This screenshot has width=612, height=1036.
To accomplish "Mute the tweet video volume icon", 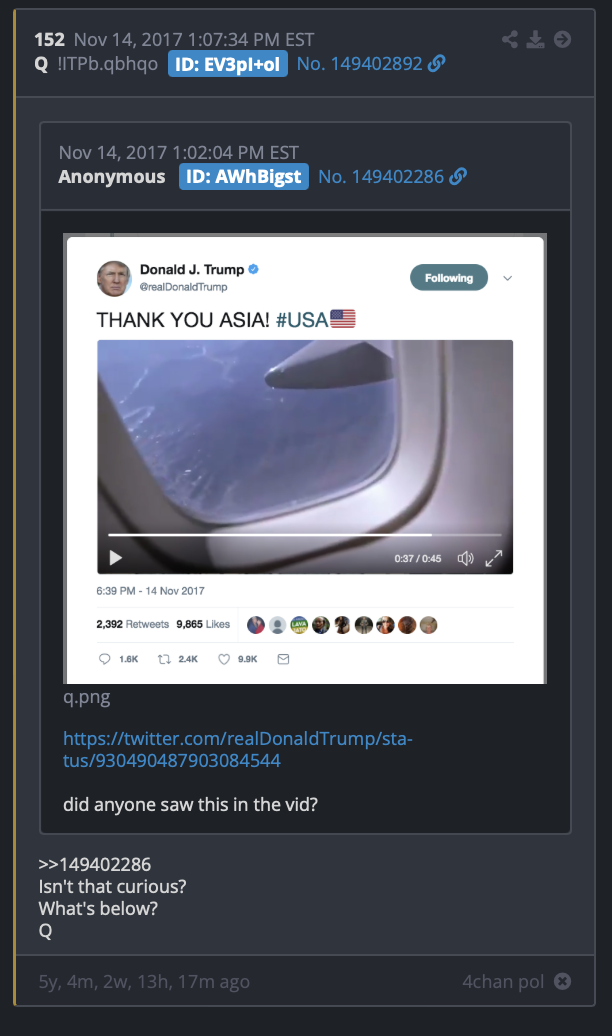I will tap(466, 558).
